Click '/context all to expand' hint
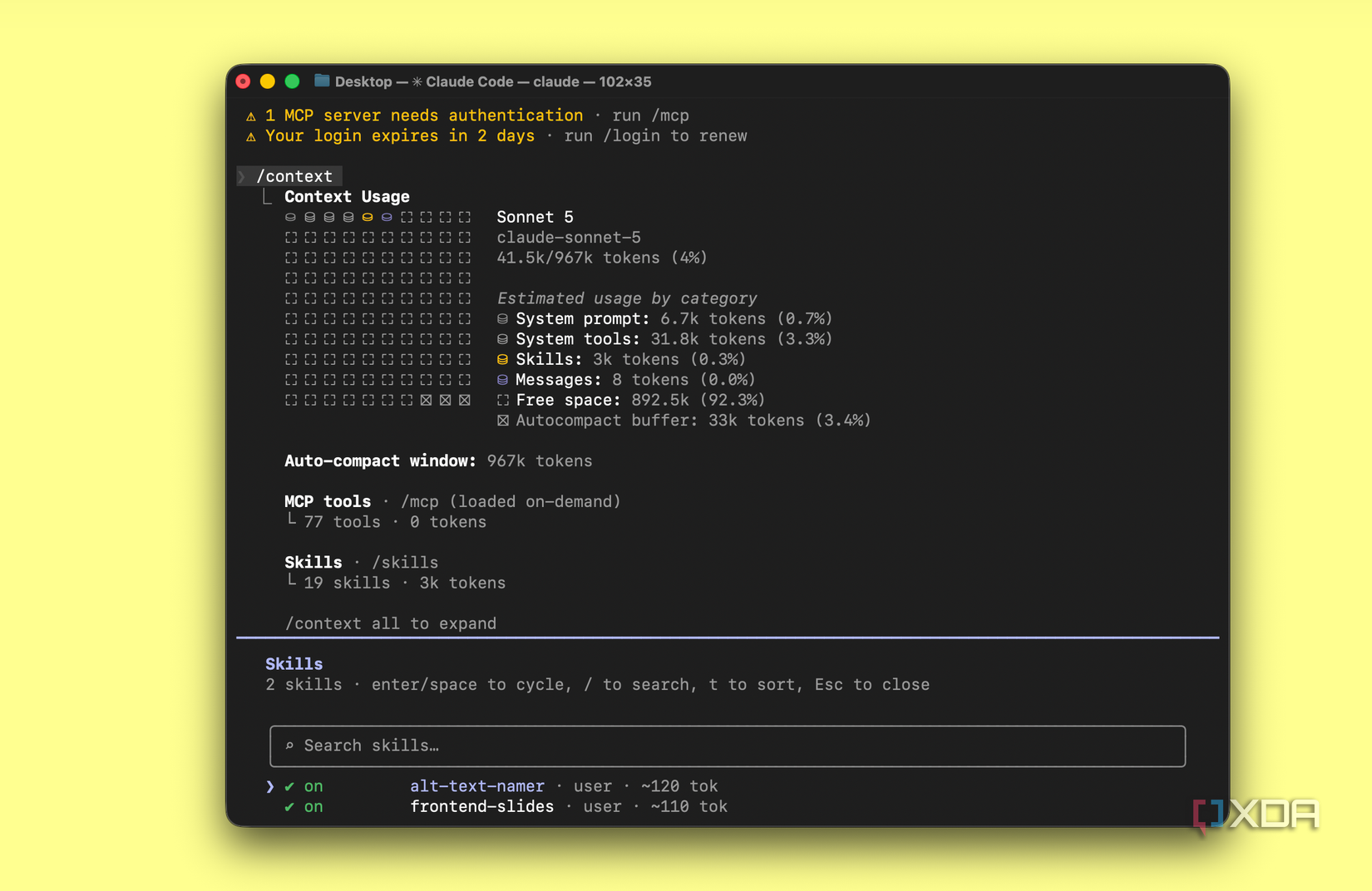1372x891 pixels. click(x=391, y=624)
